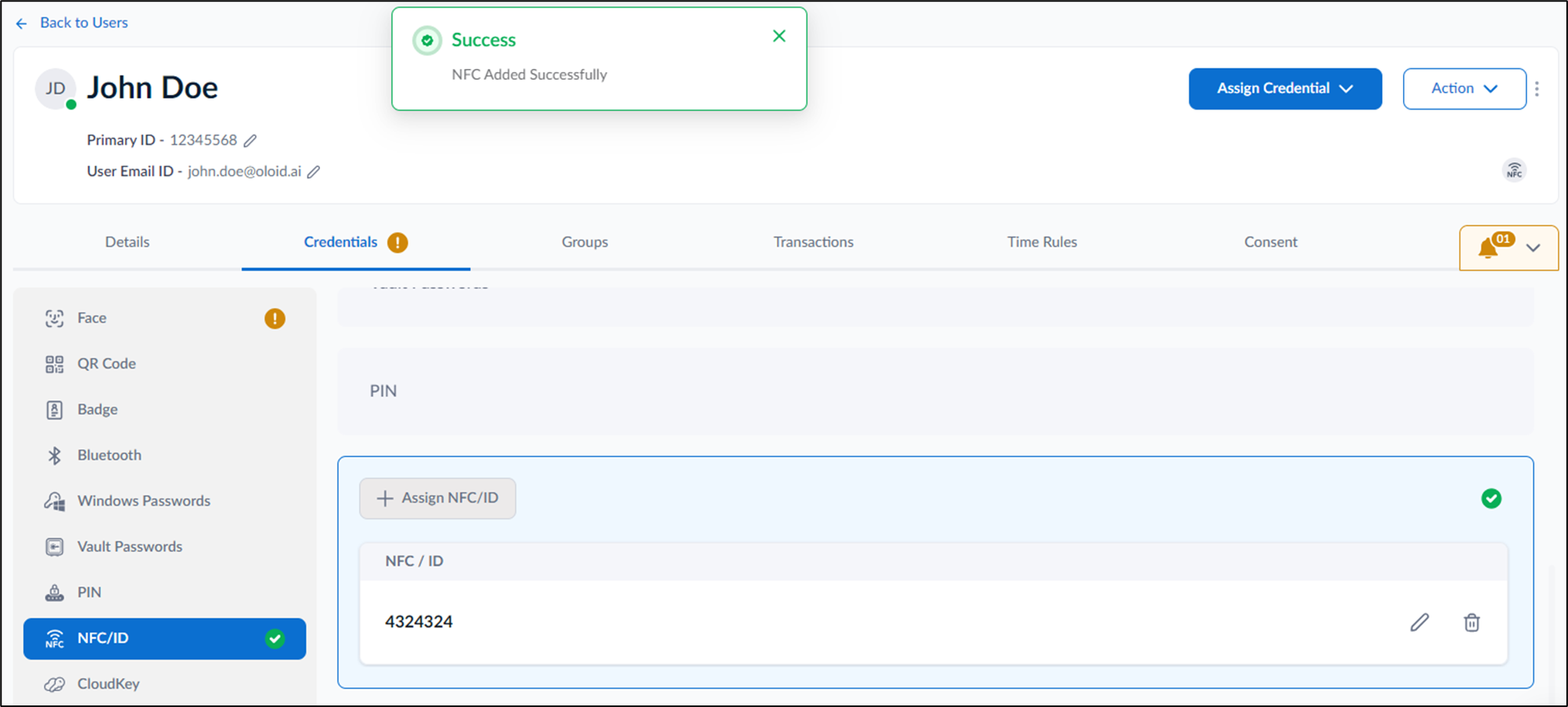The height and width of the screenshot is (707, 1568).
Task: Select PIN in credentials sidebar
Action: 165,593
